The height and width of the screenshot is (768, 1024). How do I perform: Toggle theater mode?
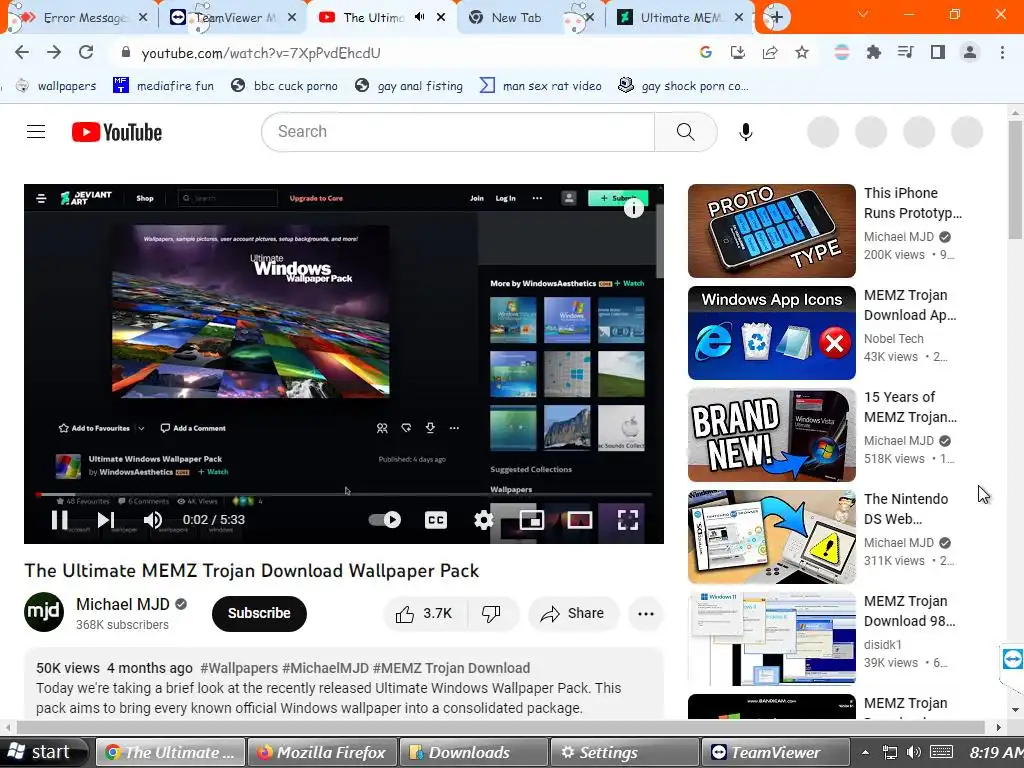tap(579, 520)
